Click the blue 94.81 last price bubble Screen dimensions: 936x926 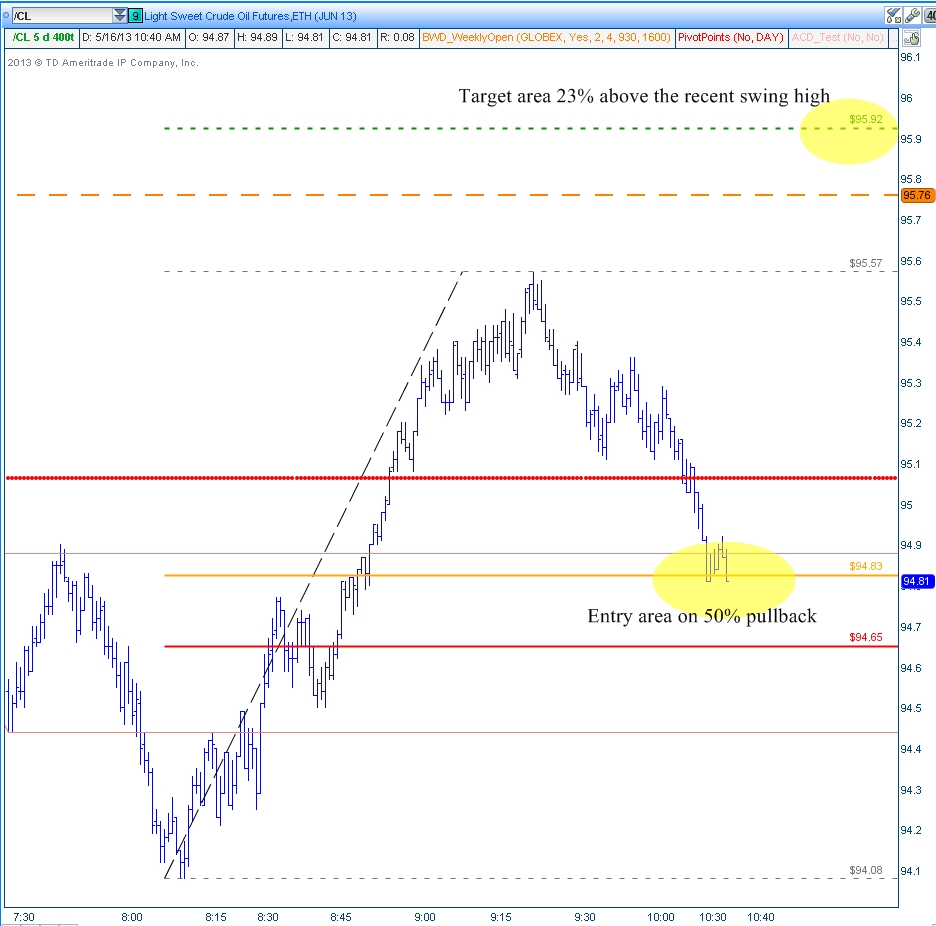point(917,581)
